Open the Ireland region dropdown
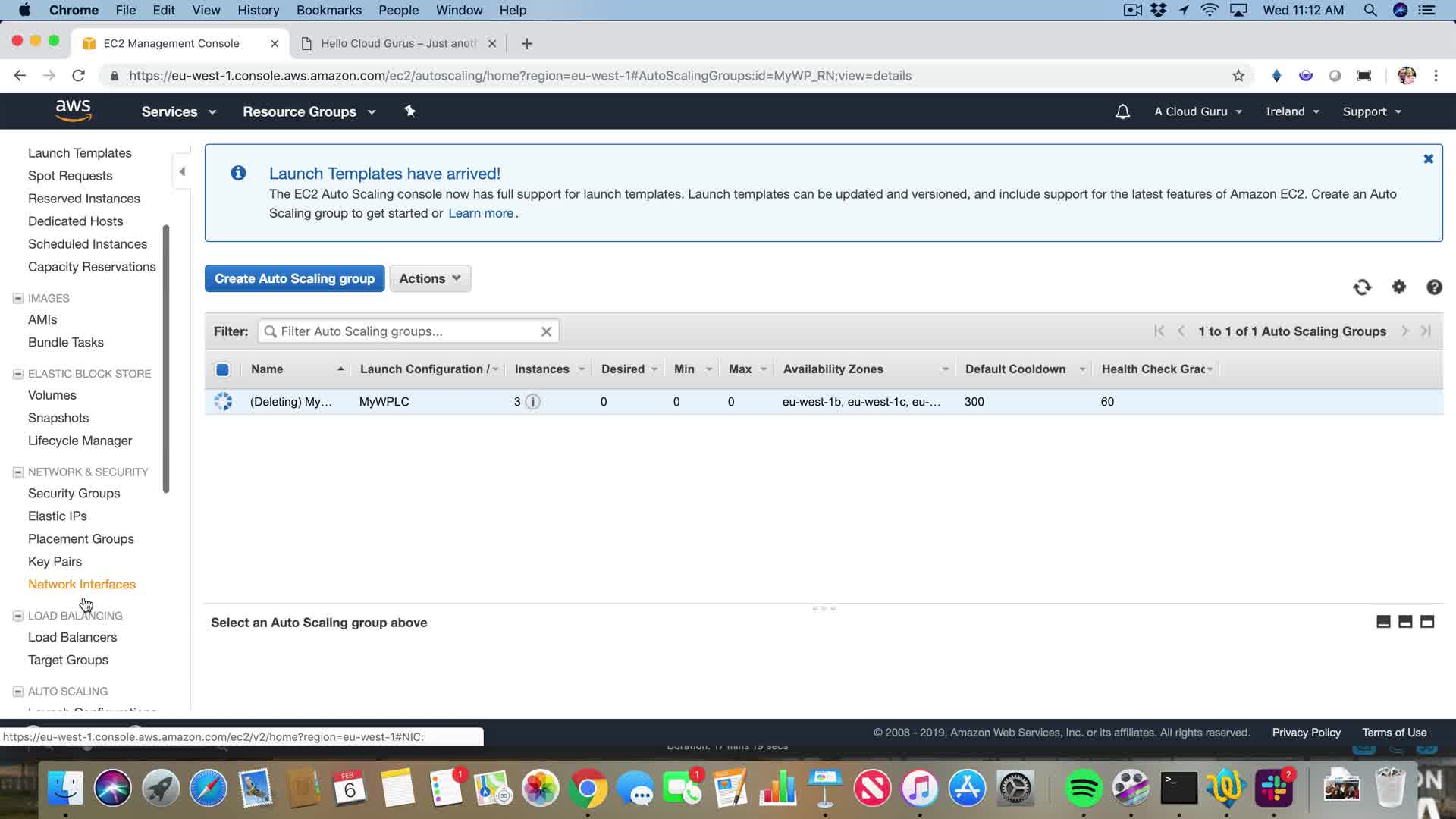The width and height of the screenshot is (1456, 819). [x=1292, y=111]
